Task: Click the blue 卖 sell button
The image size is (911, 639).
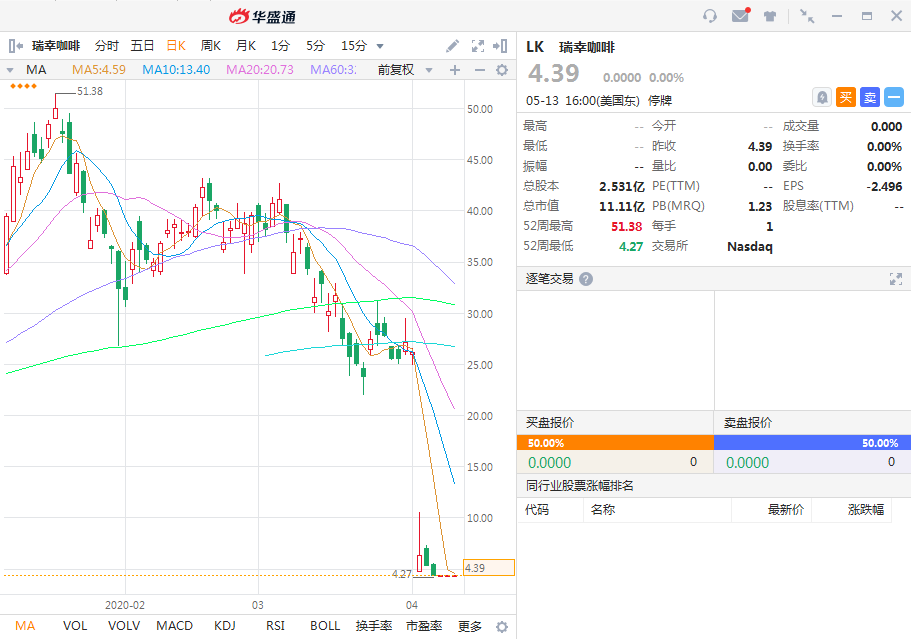Action: pyautogui.click(x=870, y=97)
